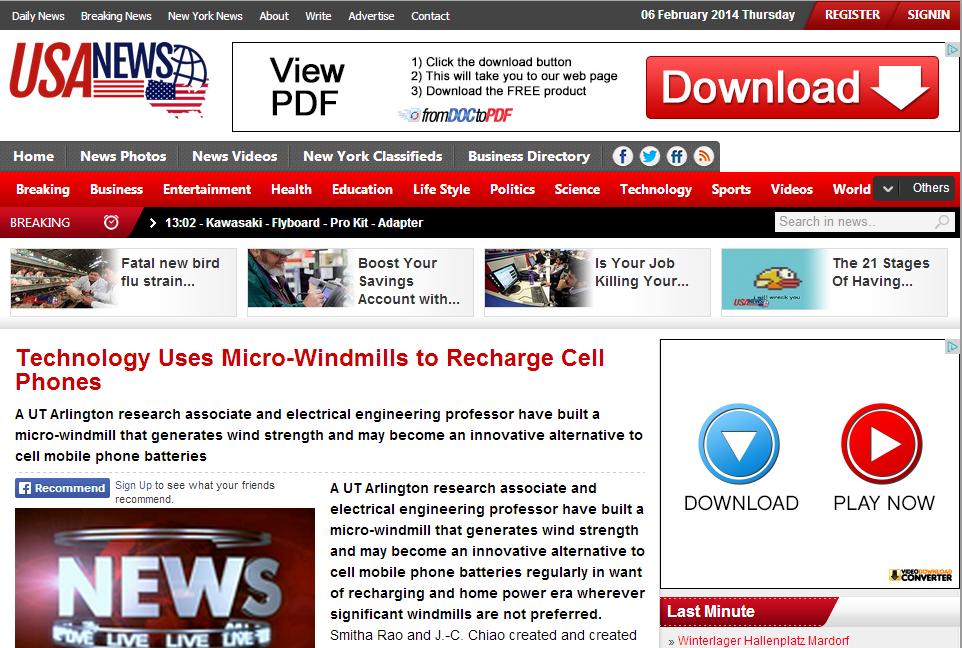Open the Twitter bird icon

[650, 156]
